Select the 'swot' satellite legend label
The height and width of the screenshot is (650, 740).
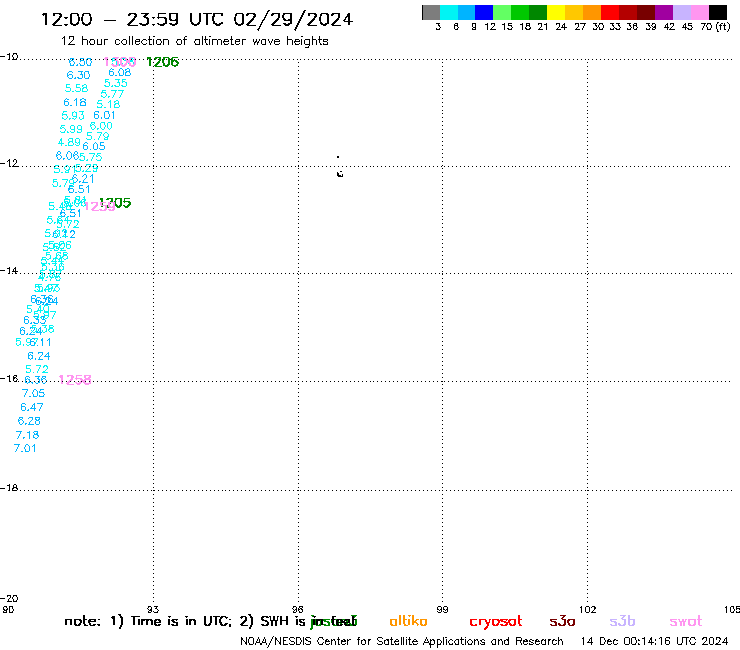click(x=686, y=622)
